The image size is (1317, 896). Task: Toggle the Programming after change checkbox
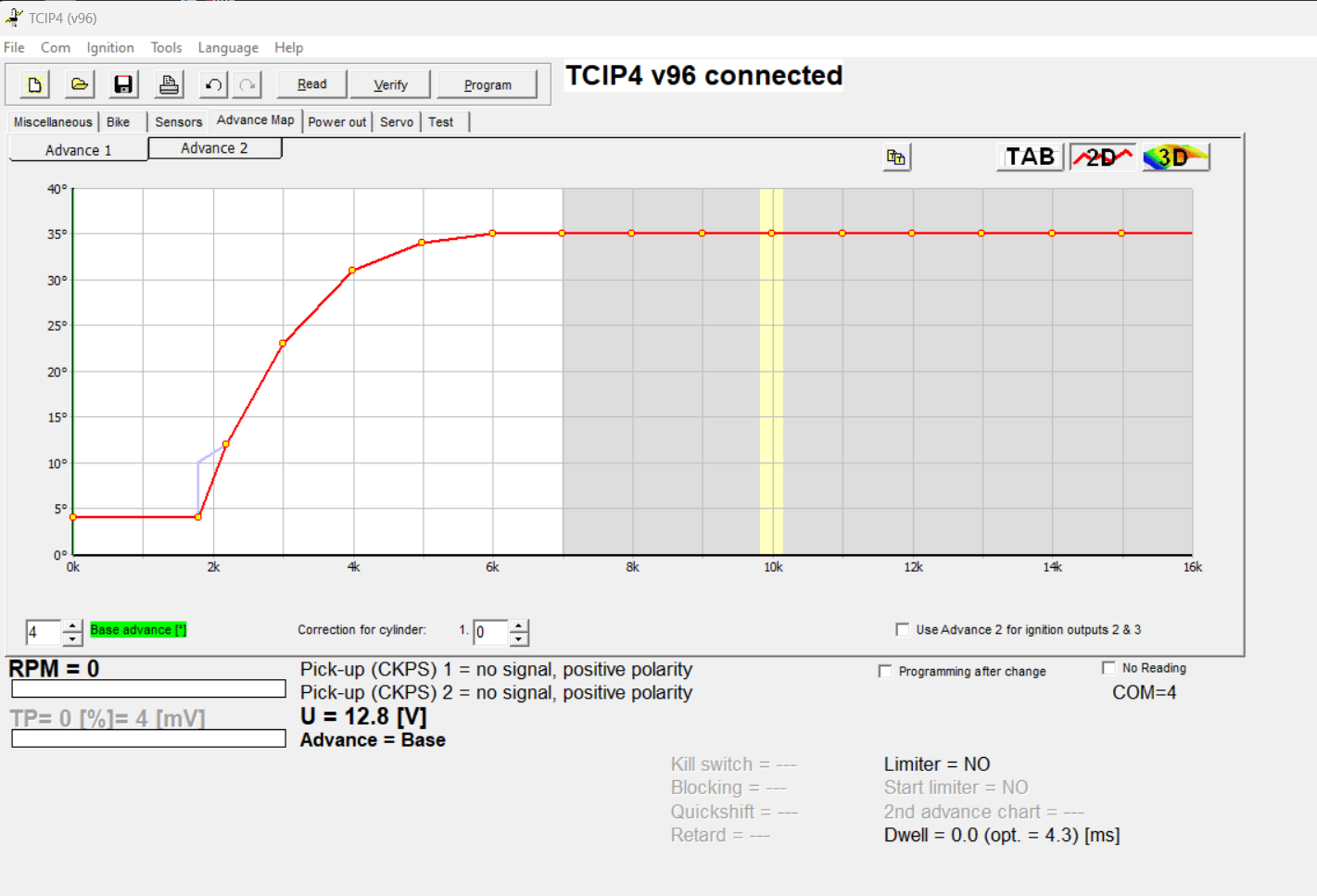coord(885,672)
